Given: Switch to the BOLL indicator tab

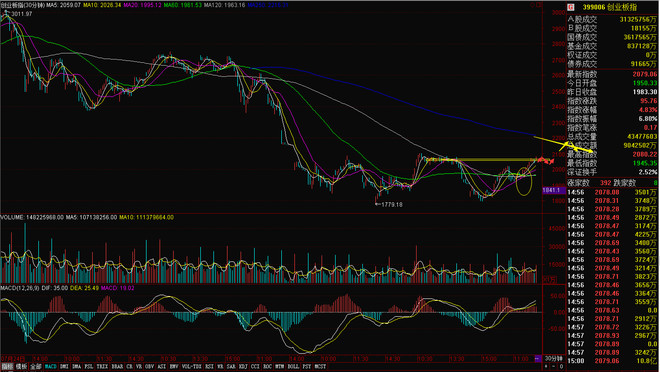Looking at the screenshot, I should (293, 367).
